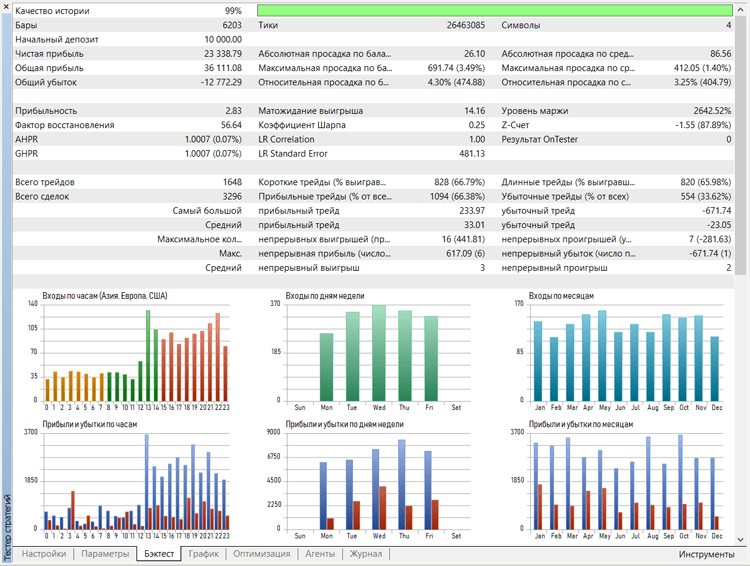Viewport: 750px width, 566px height.
Task: Click the losing trades value 554 (33.62%)
Action: click(x=706, y=196)
